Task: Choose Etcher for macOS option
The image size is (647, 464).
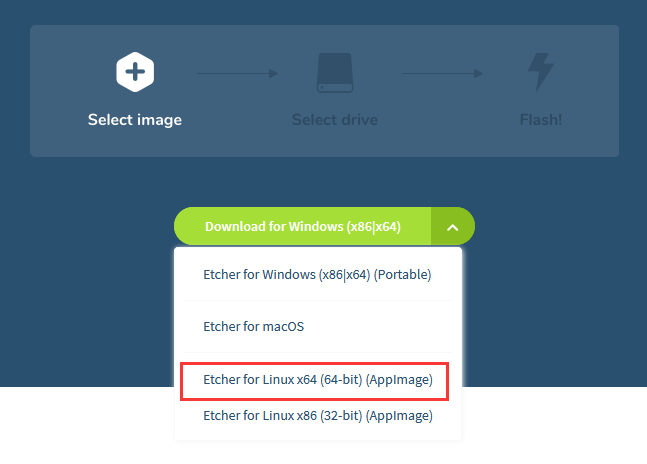Action: click(x=317, y=327)
